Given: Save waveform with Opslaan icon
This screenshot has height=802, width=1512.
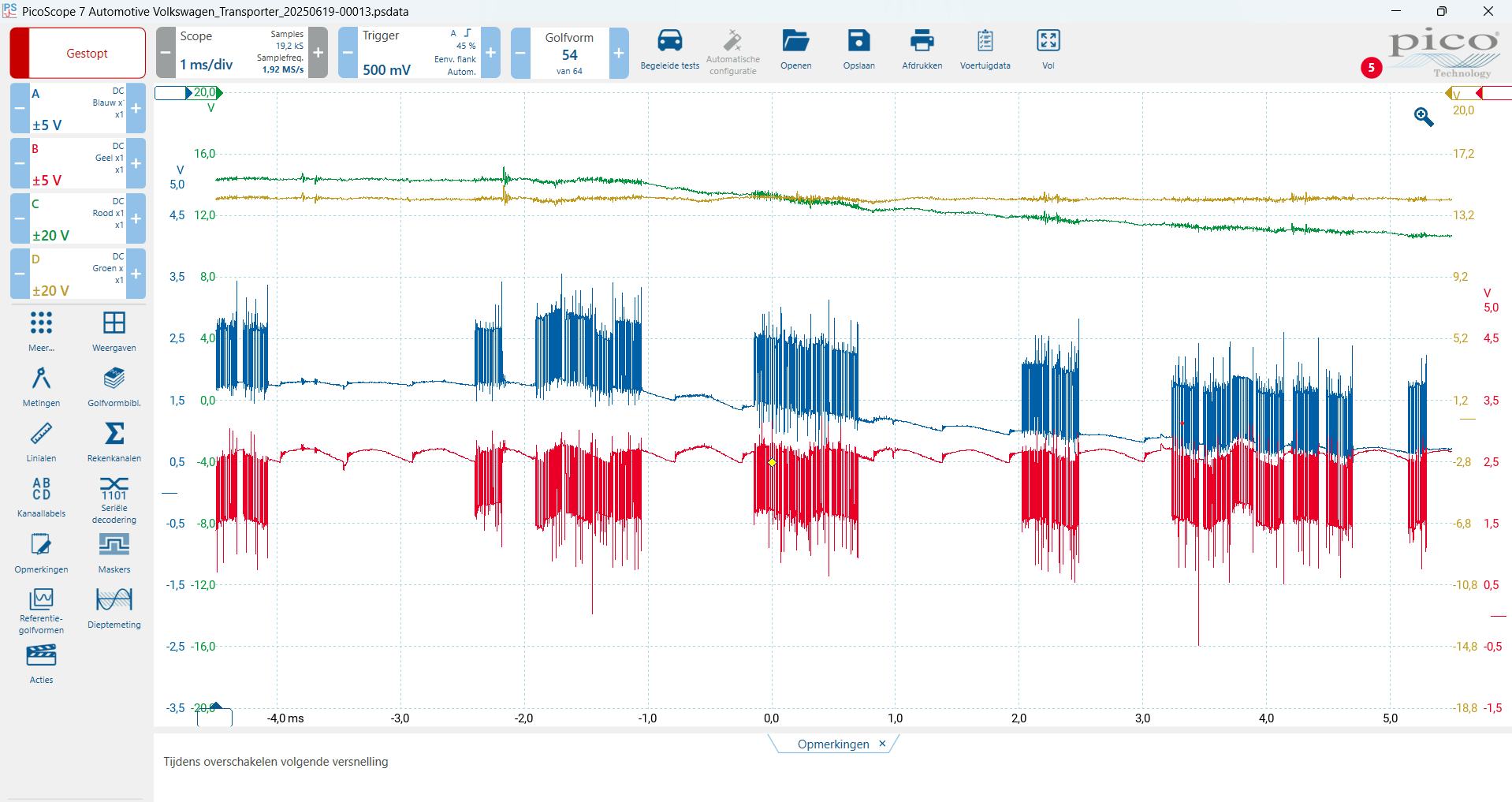Looking at the screenshot, I should tap(858, 42).
